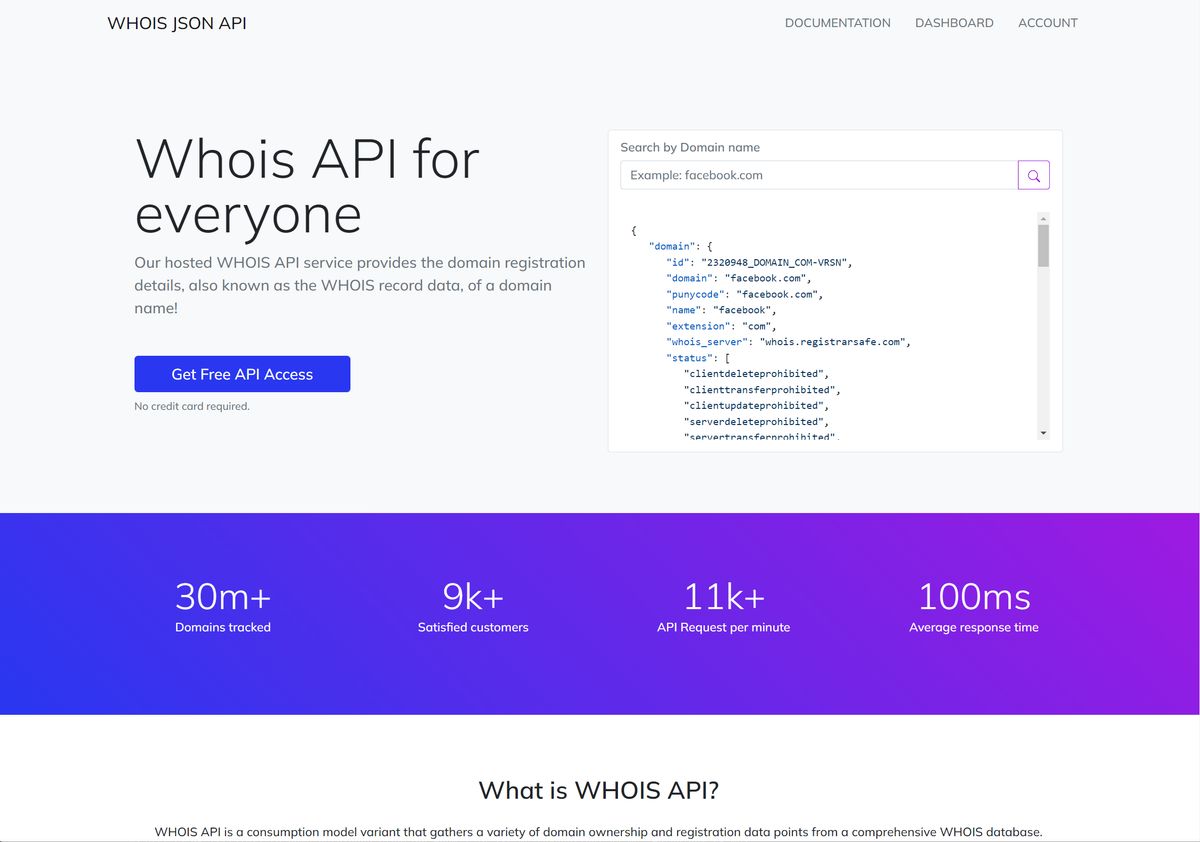Screen dimensions: 1200x842
Task: Focus the domain name search field
Action: [x=818, y=175]
